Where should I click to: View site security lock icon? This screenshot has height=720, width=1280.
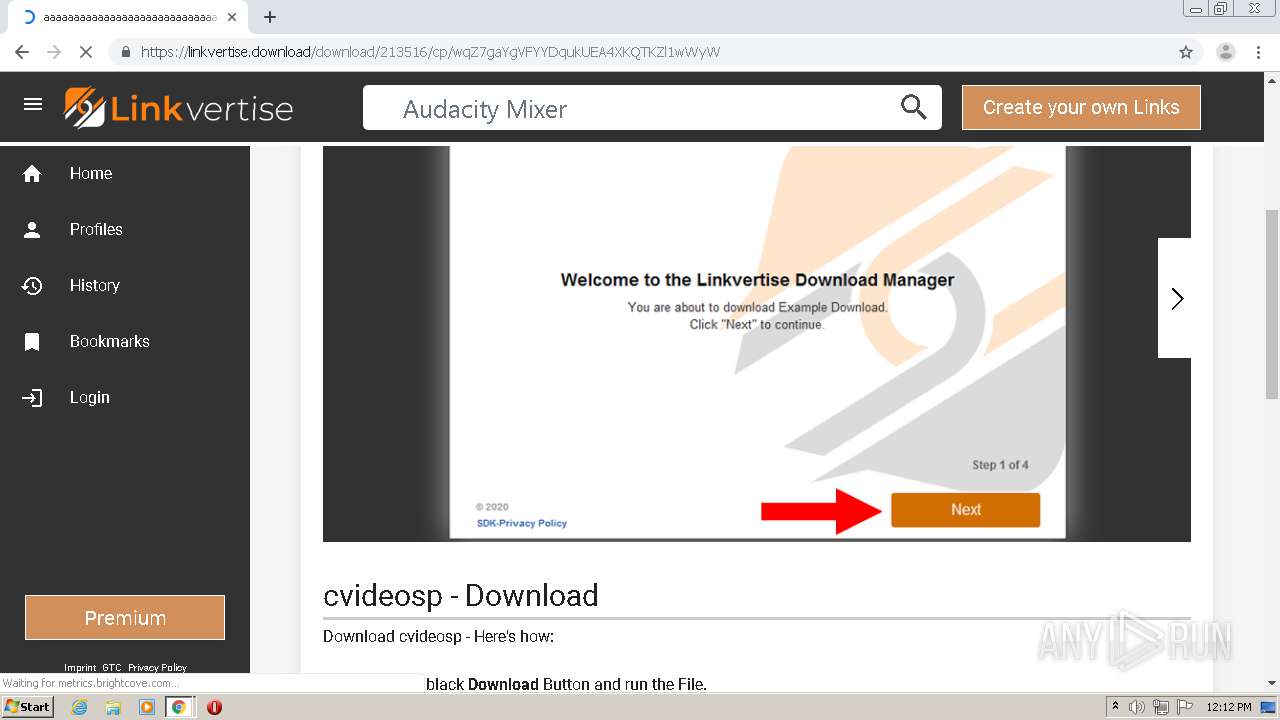(x=125, y=52)
